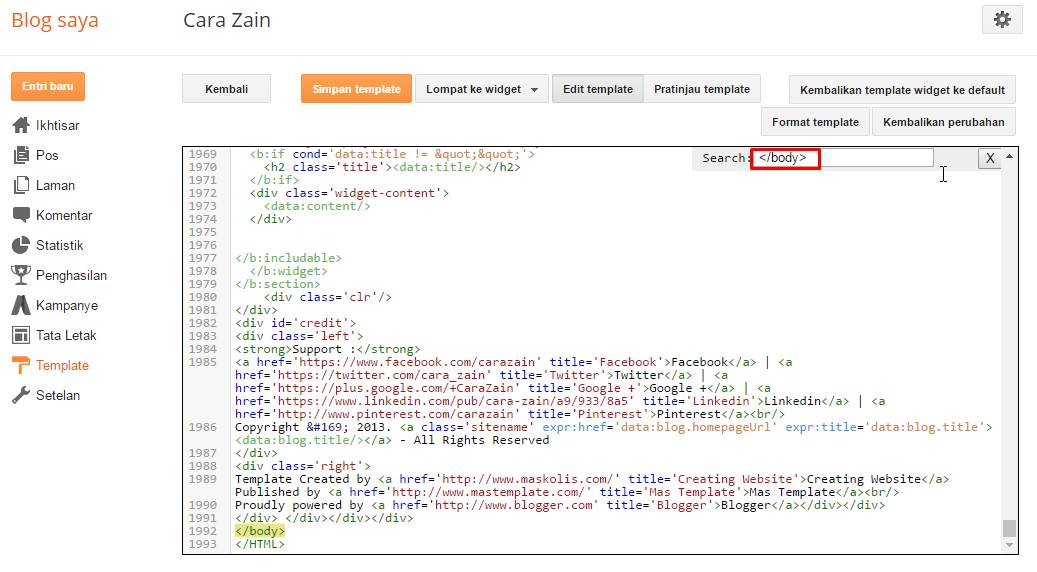Click the Laman pages icon
Viewport: 1037px width, 572px height.
[21, 185]
